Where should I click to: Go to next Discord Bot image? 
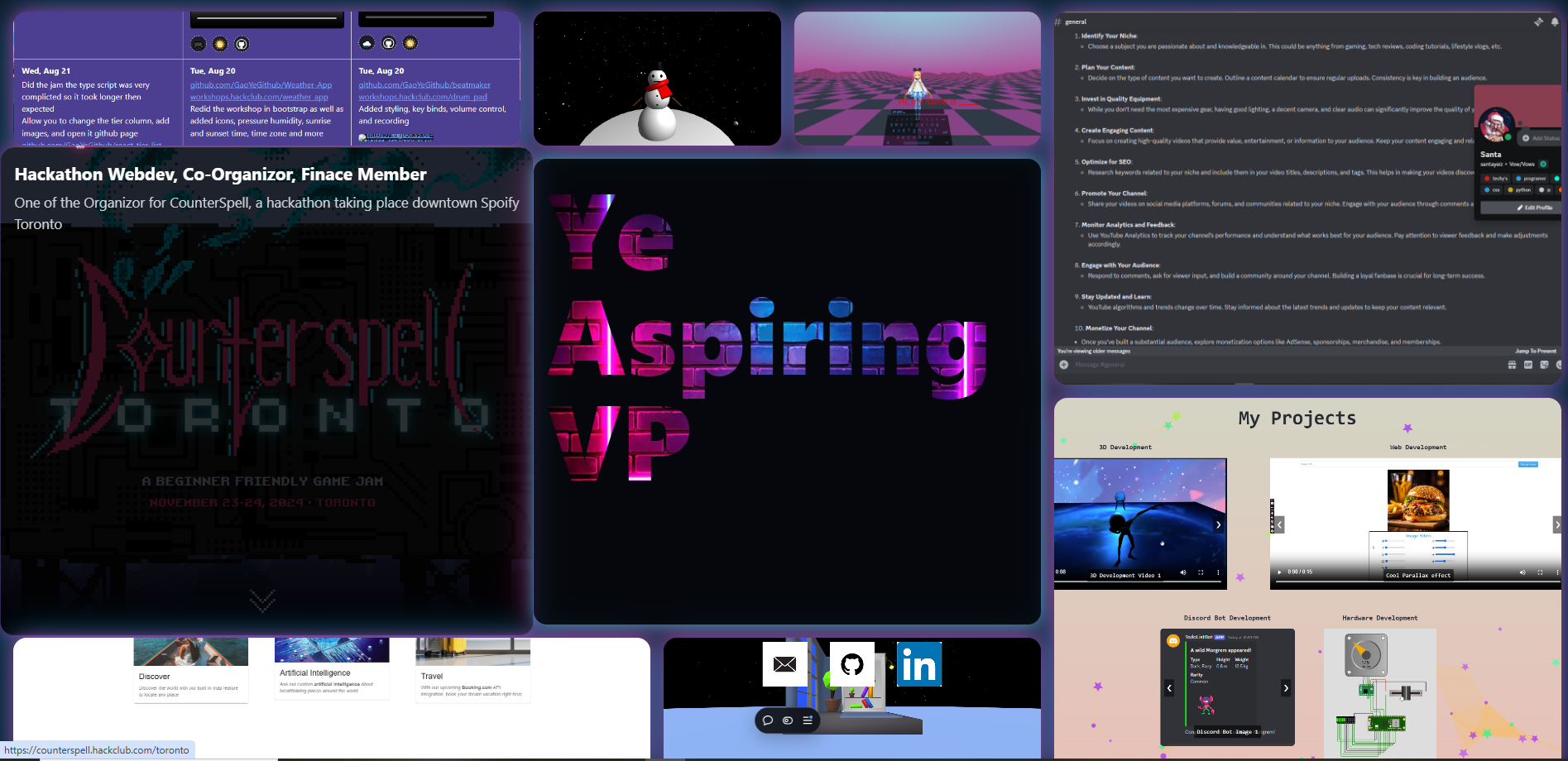[x=1286, y=688]
